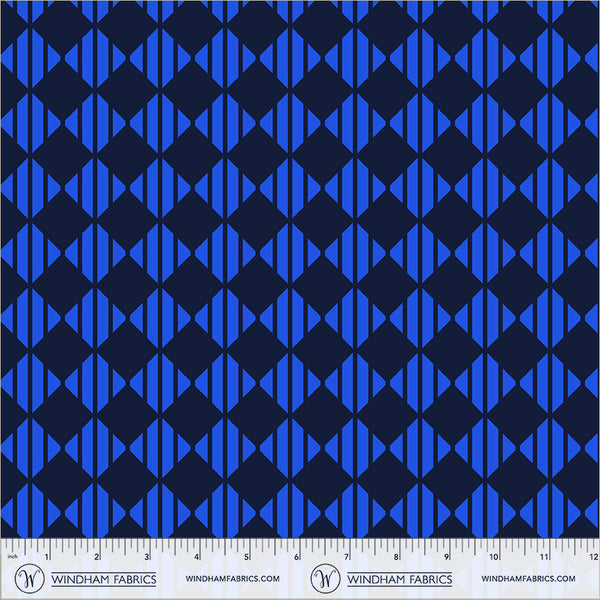Click the left Windham Fabrics W logo
The image size is (600, 600).
click(x=29, y=578)
